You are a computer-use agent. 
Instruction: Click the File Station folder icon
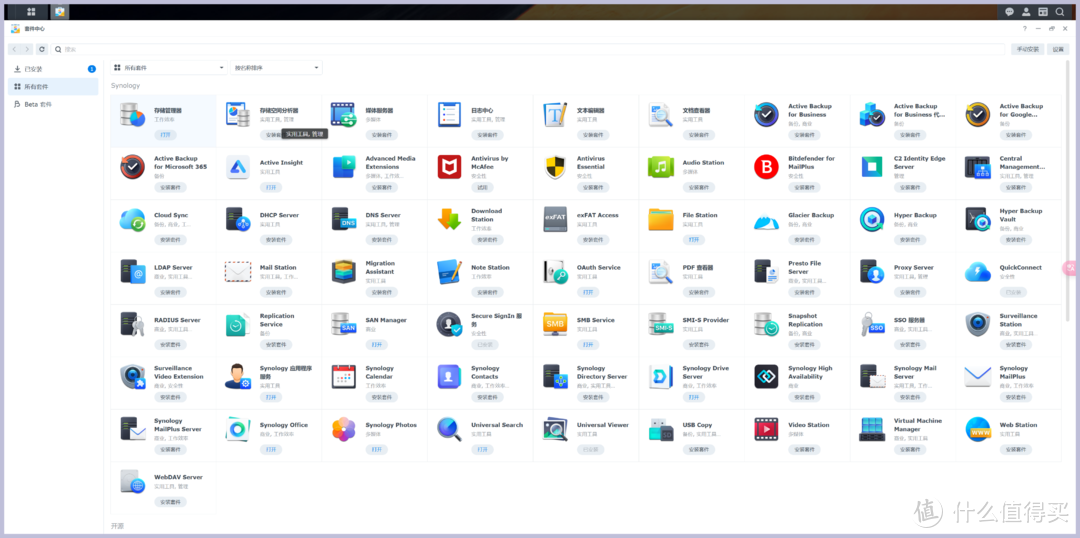click(x=661, y=219)
